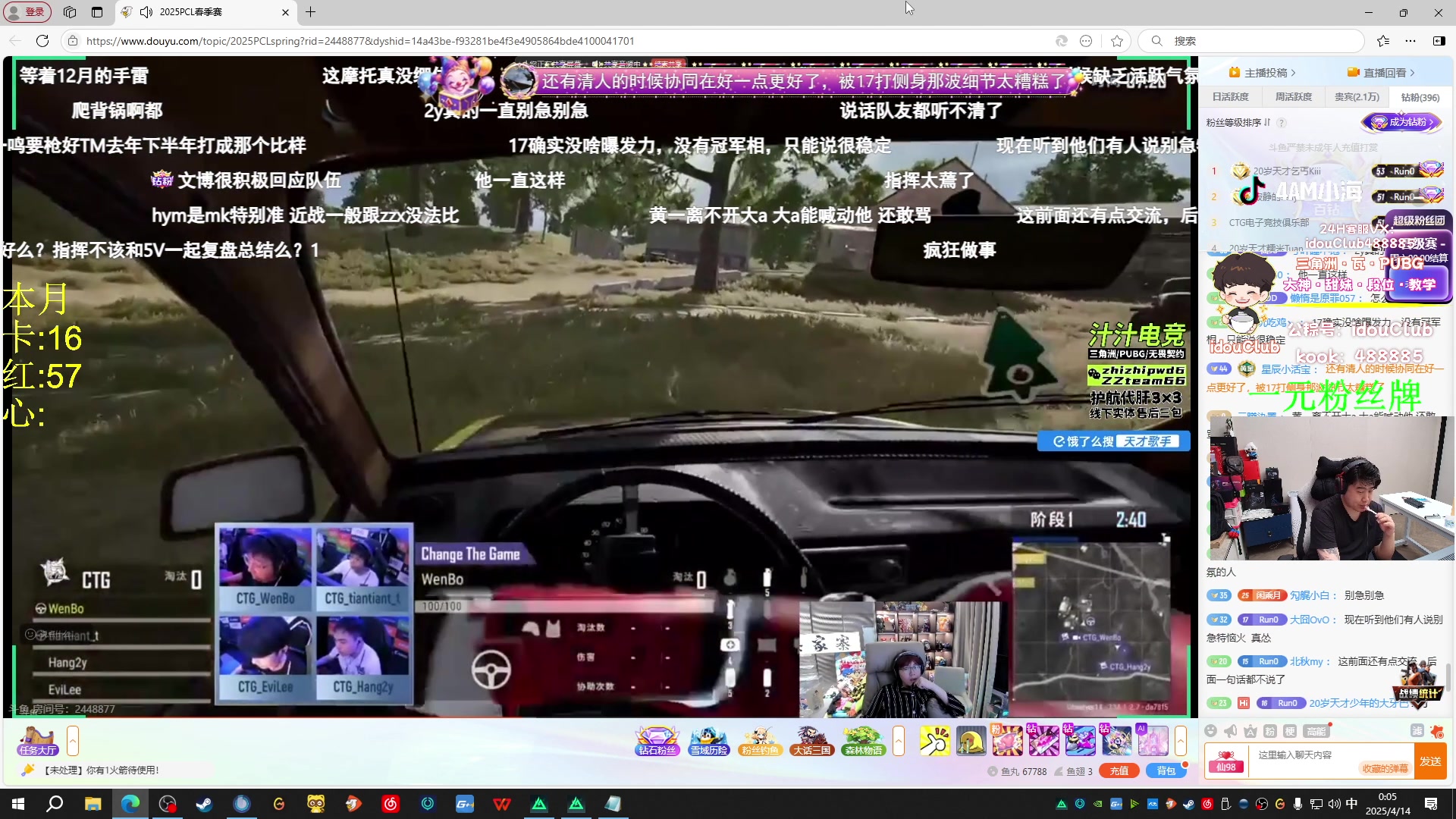Open the 雪域历险 game icon
The height and width of the screenshot is (819, 1456).
(x=709, y=741)
